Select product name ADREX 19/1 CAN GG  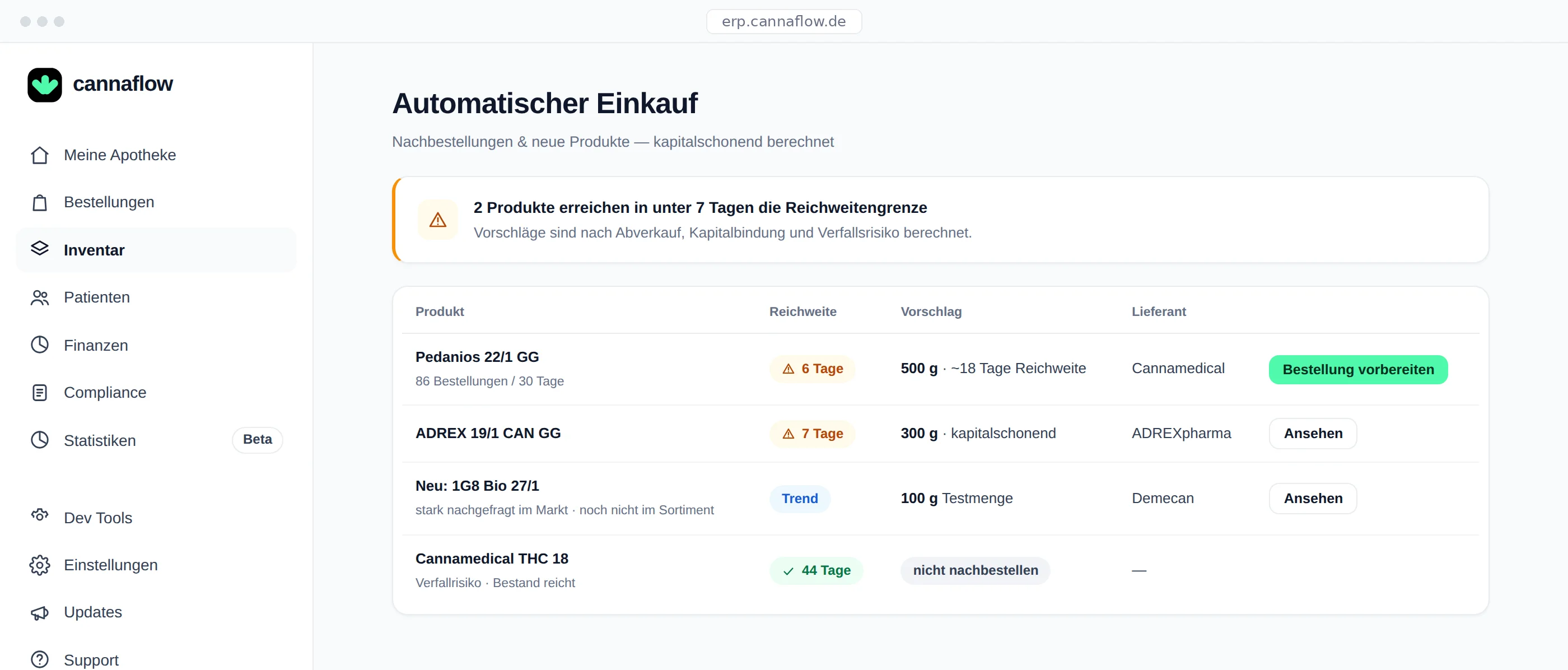coord(488,433)
